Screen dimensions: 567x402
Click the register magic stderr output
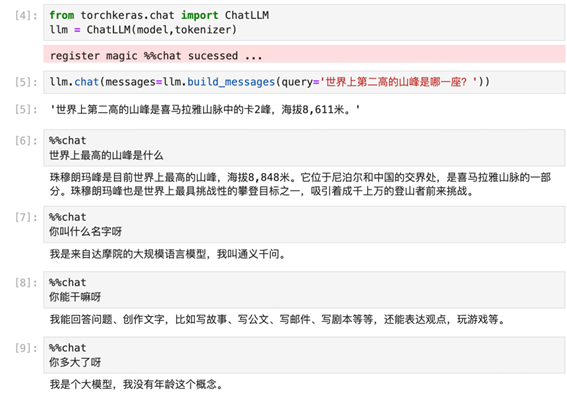pos(304,54)
